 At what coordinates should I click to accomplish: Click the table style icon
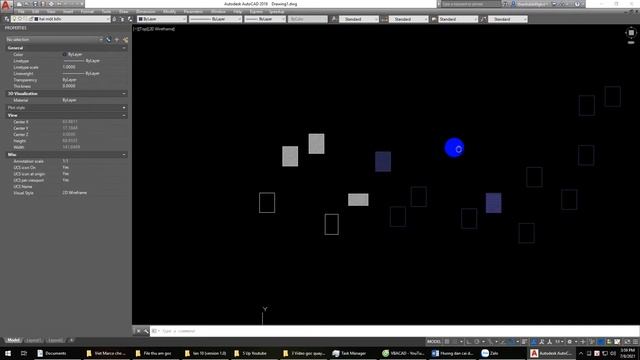coord(434,19)
